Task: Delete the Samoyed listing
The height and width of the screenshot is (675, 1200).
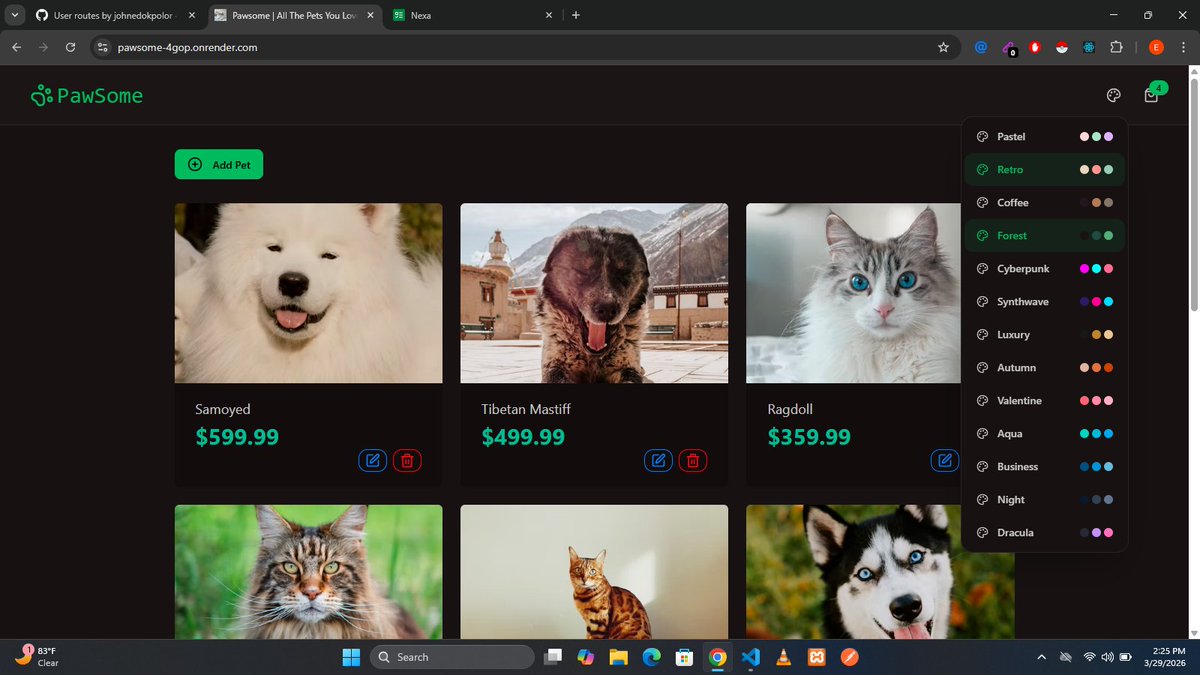Action: (407, 461)
